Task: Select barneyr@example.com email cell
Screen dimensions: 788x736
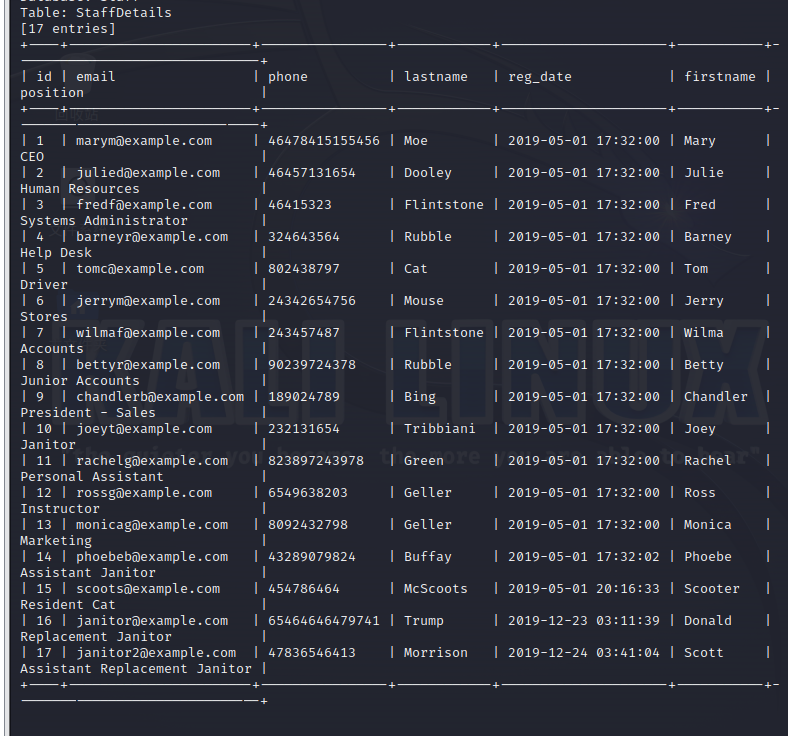Action: (152, 237)
